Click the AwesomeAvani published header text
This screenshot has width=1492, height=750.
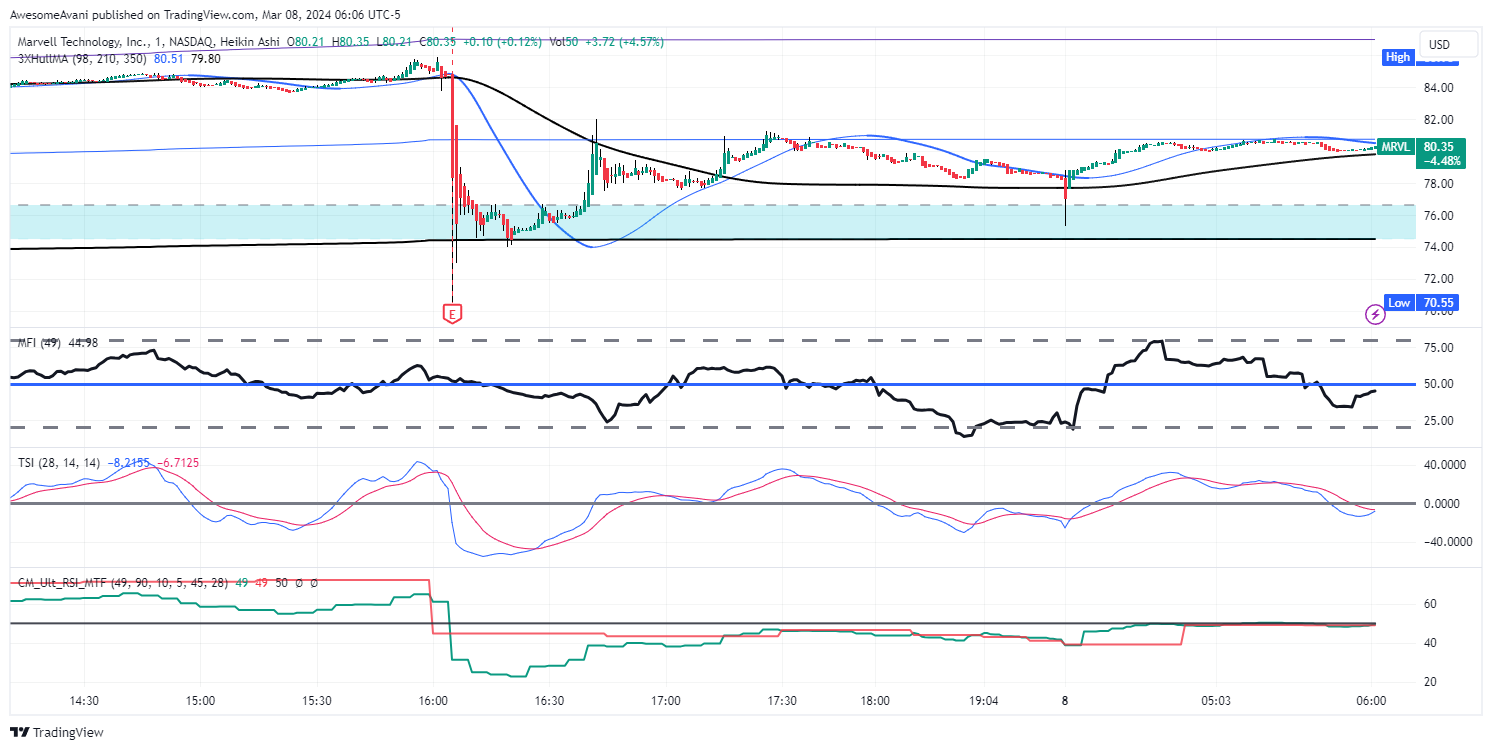tap(206, 15)
